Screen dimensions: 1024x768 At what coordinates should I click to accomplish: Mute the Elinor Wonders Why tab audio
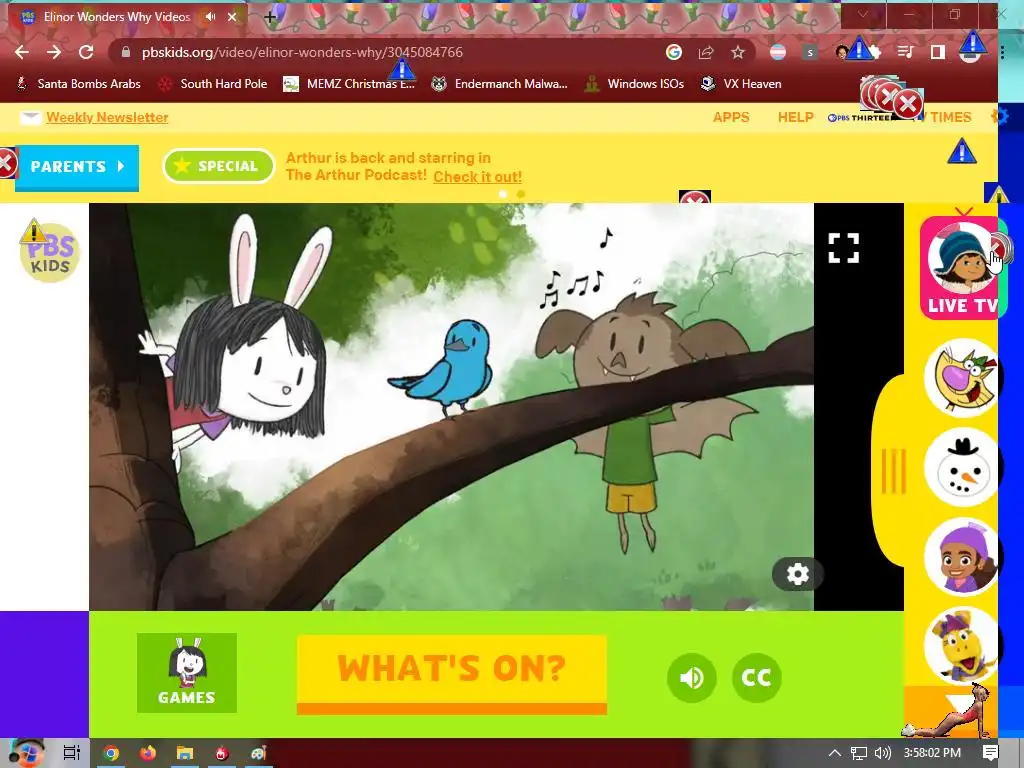click(210, 16)
